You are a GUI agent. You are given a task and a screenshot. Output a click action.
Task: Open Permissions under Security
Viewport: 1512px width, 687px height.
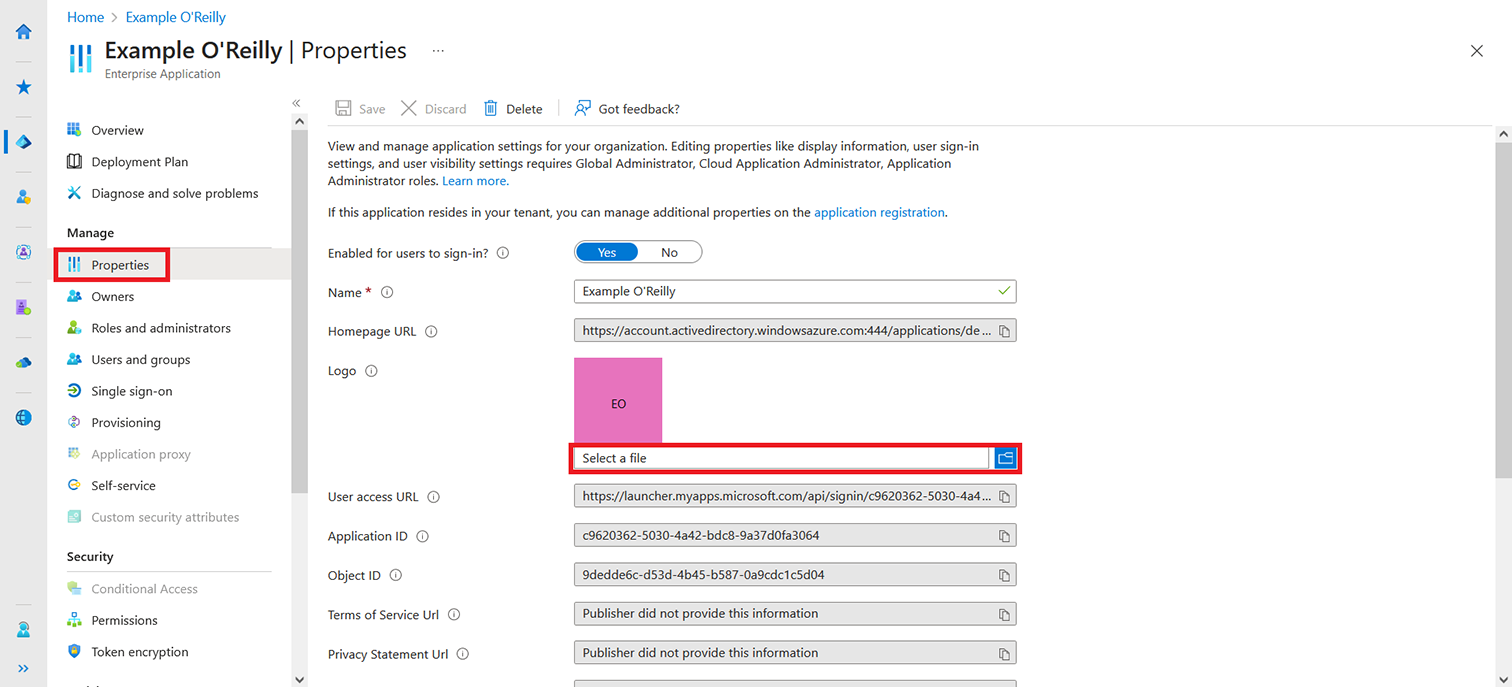pyautogui.click(x=124, y=620)
